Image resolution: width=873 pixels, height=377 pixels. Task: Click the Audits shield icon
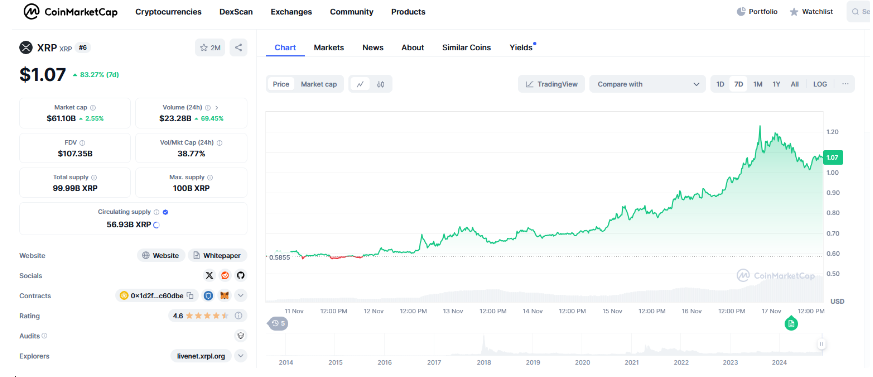pyautogui.click(x=241, y=336)
